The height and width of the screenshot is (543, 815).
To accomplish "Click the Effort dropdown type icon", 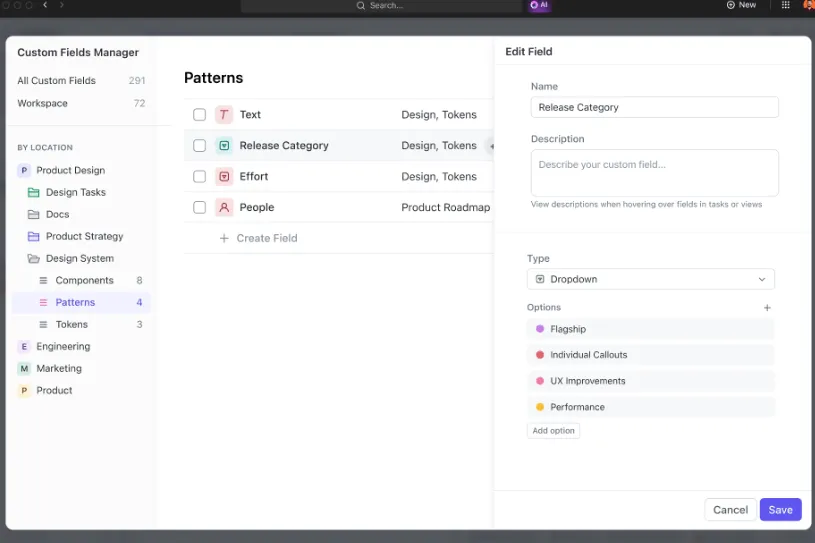I will [x=224, y=176].
